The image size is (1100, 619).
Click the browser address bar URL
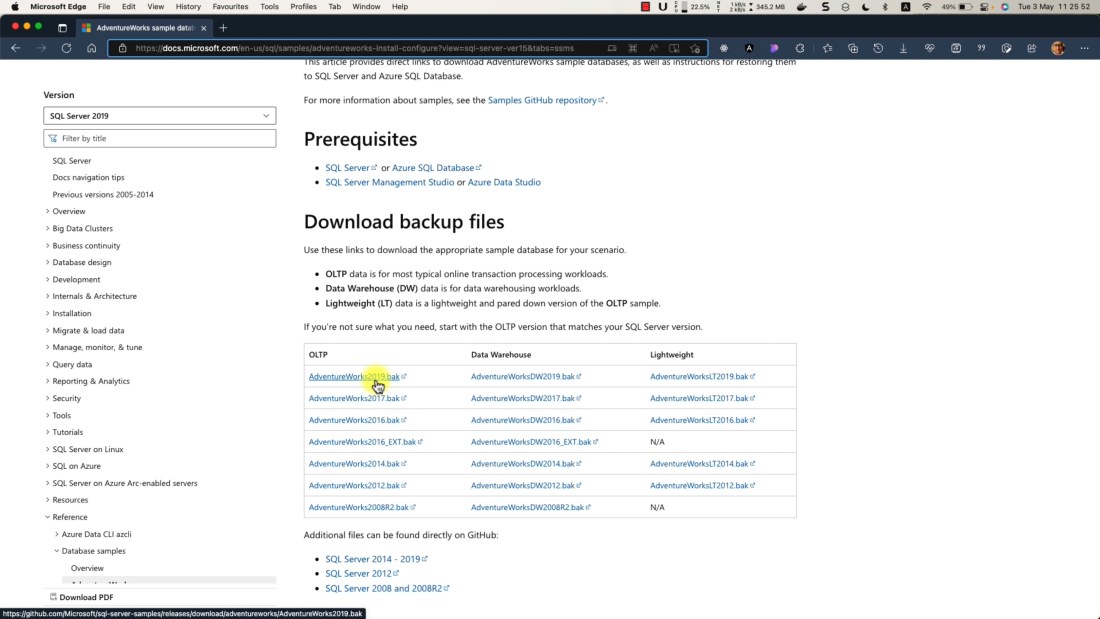pos(354,48)
